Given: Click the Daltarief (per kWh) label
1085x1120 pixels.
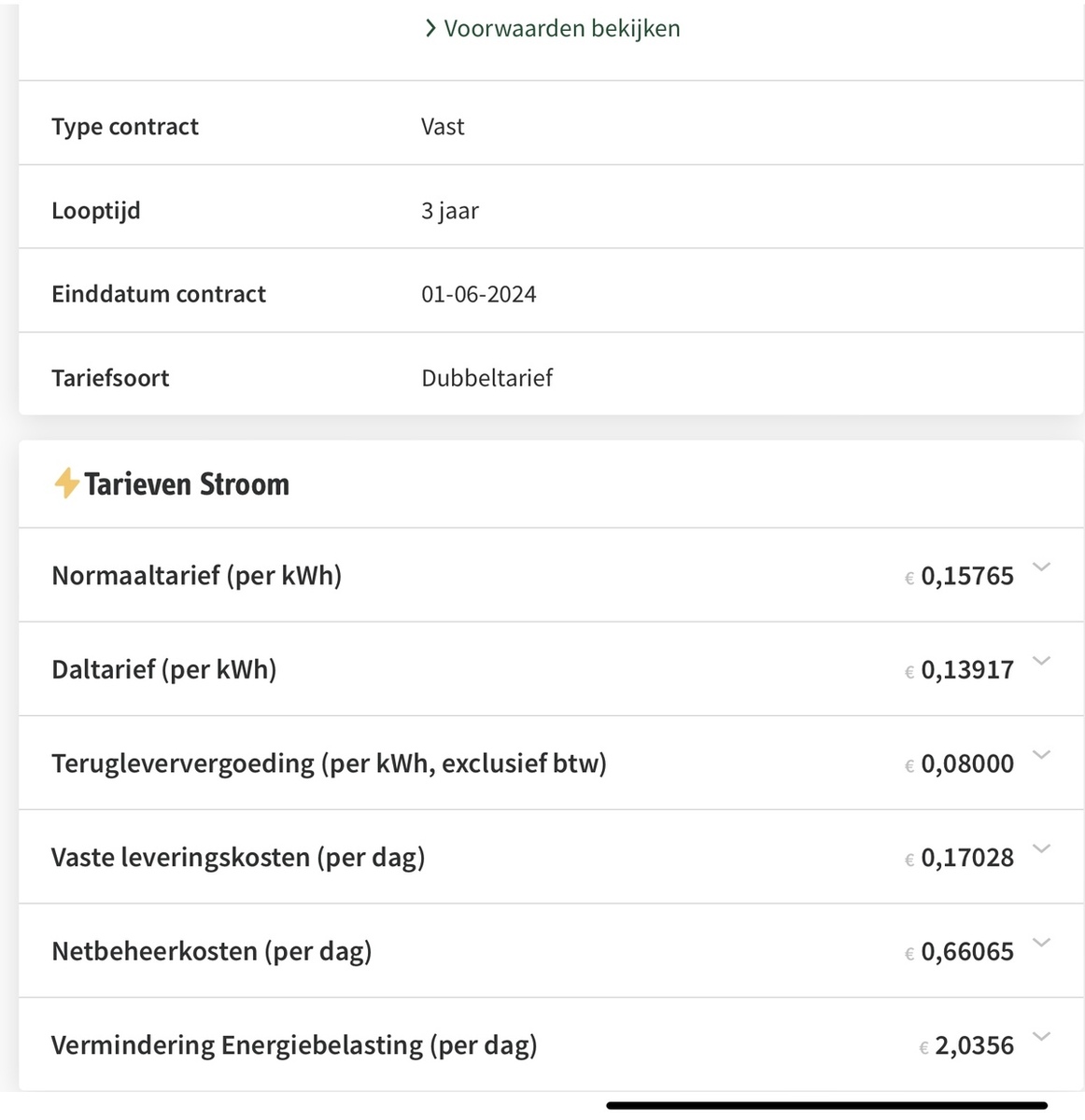Looking at the screenshot, I should point(163,670).
